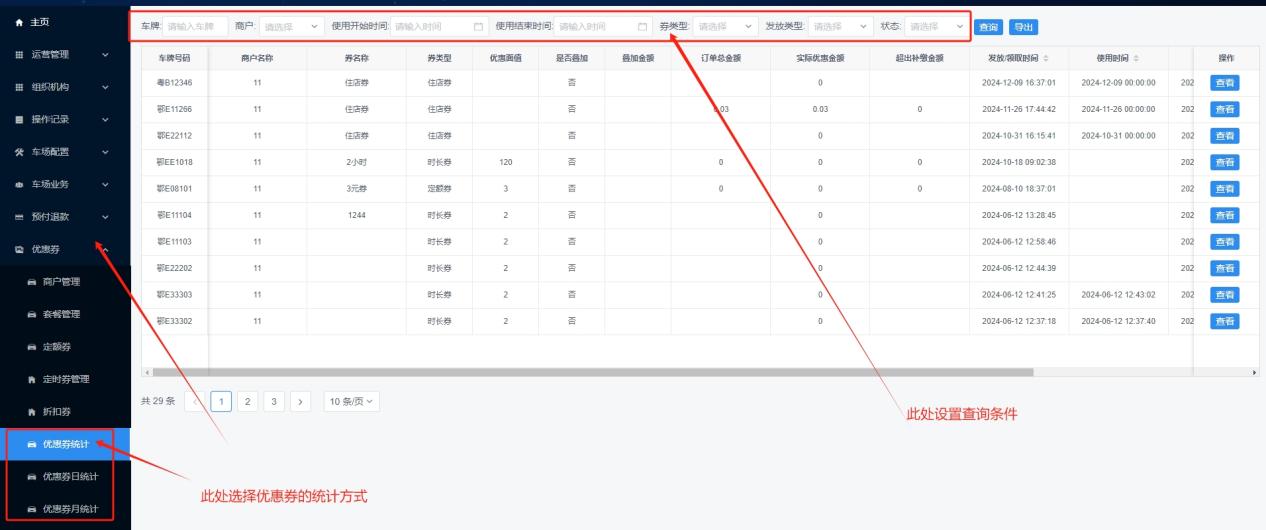
Task: Expand the 组织机构 menu chevron
Action: coord(106,87)
